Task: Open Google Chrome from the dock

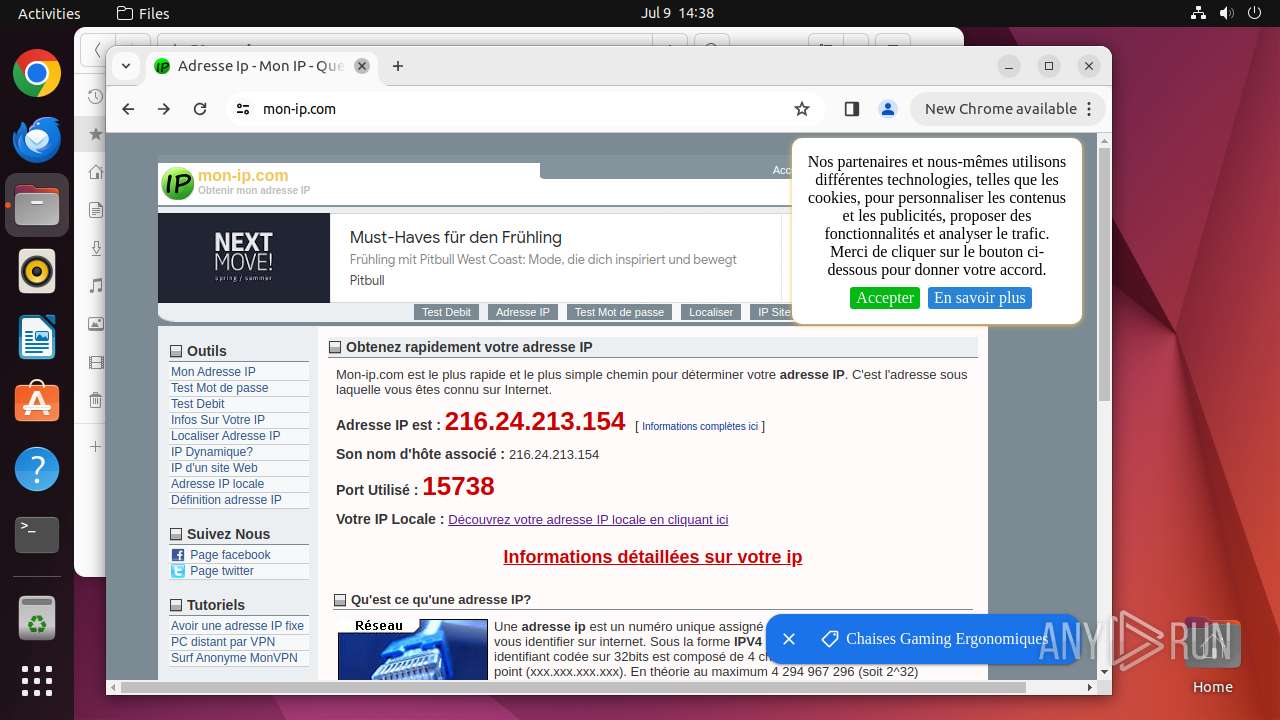Action: (x=37, y=74)
